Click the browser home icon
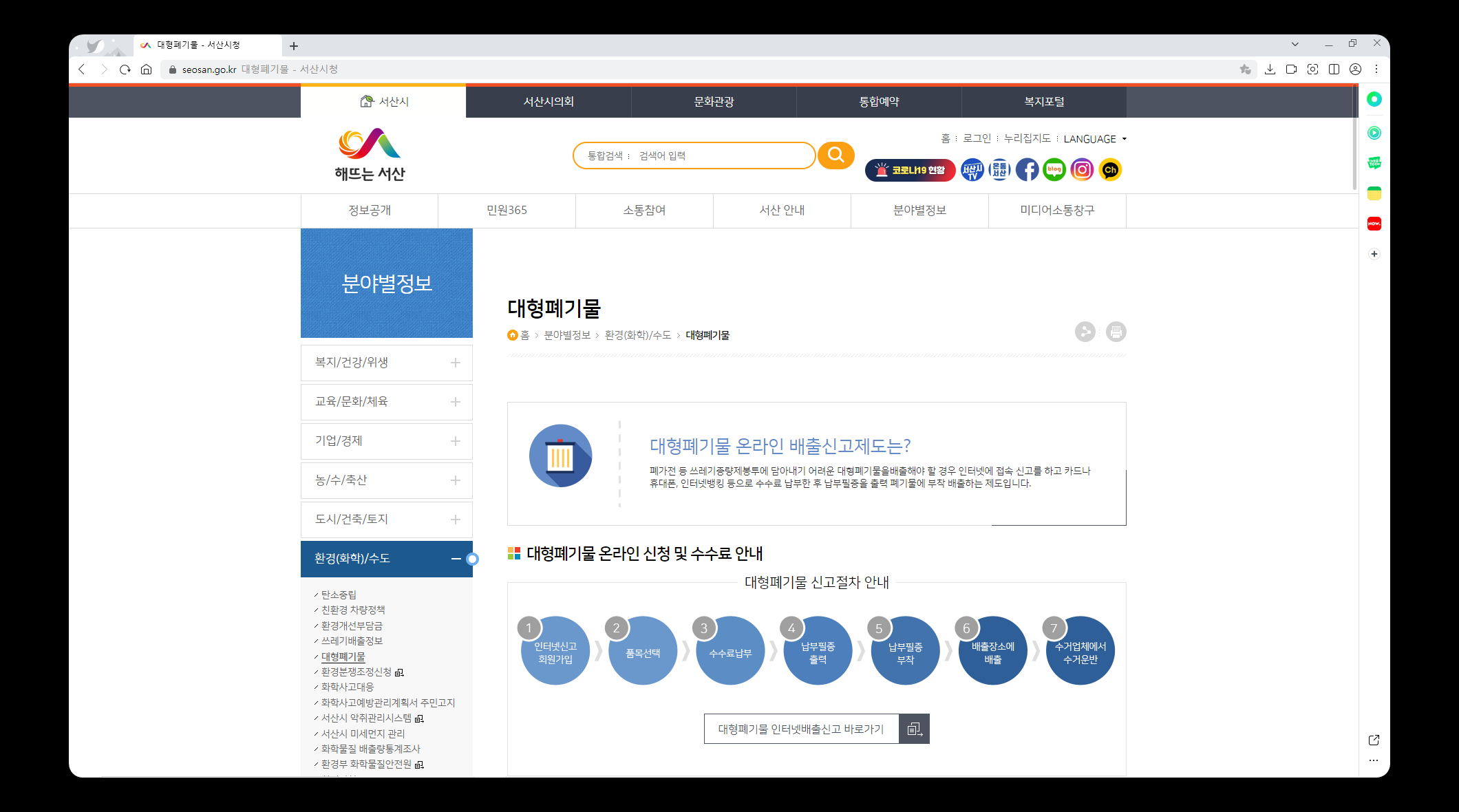1459x812 pixels. (146, 69)
